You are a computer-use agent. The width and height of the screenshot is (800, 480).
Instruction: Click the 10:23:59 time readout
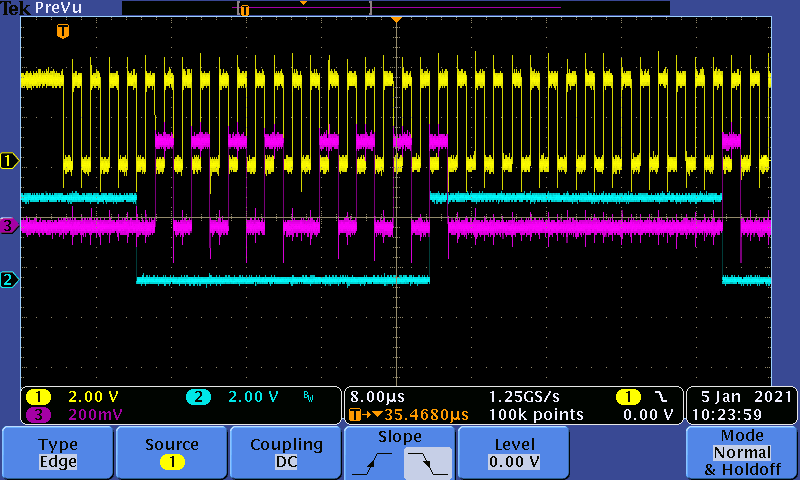coord(727,415)
